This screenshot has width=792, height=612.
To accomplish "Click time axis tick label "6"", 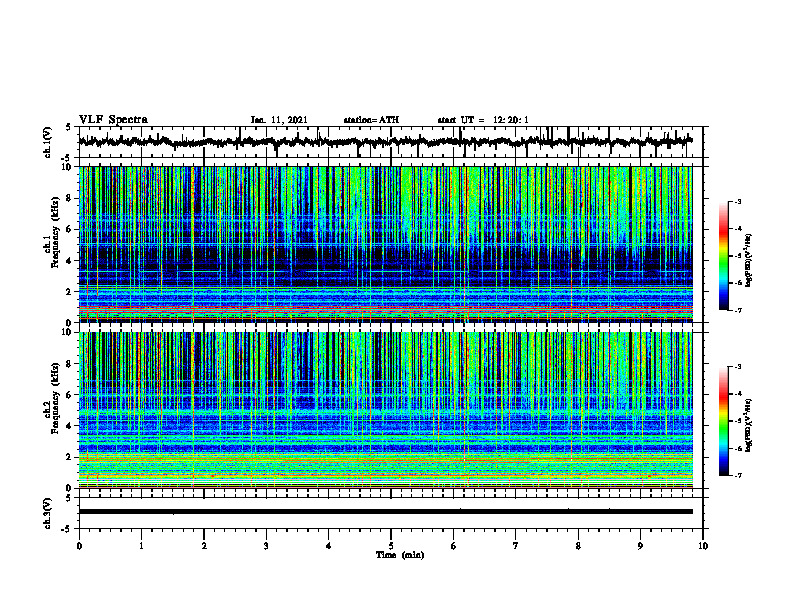I will [x=453, y=546].
